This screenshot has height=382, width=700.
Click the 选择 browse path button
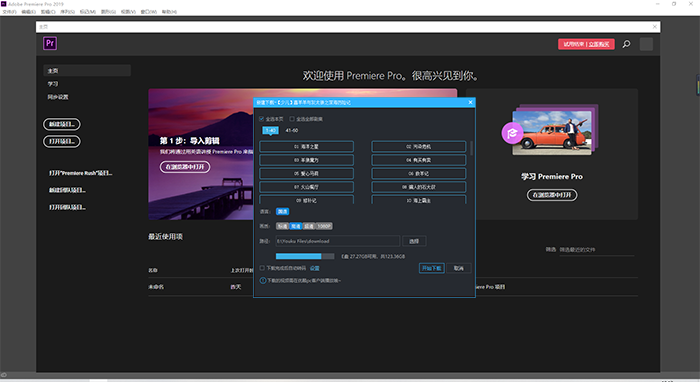[414, 241]
